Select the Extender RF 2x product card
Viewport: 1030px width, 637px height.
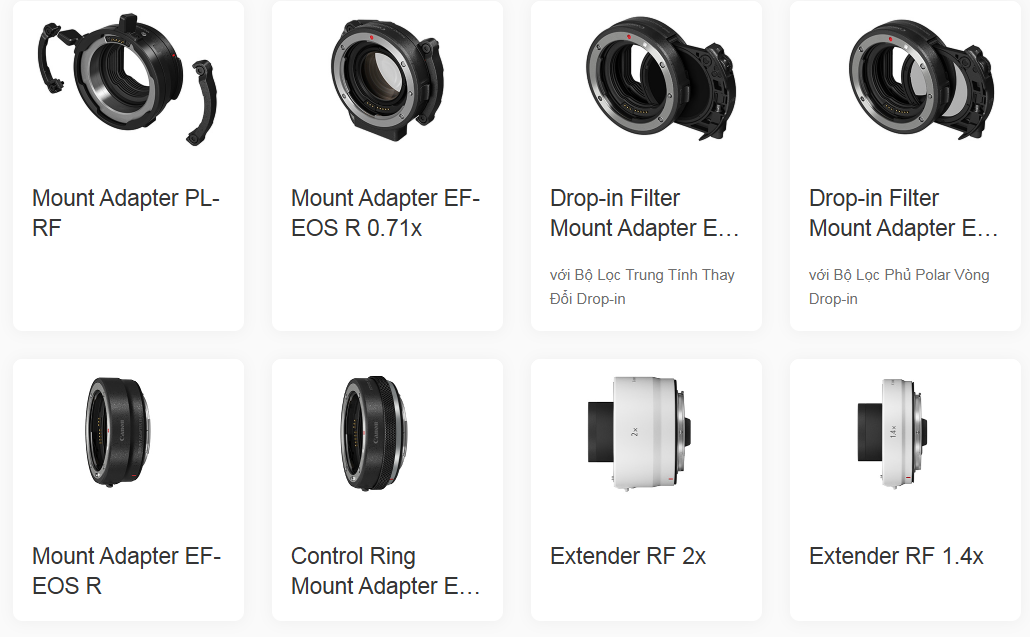646,489
